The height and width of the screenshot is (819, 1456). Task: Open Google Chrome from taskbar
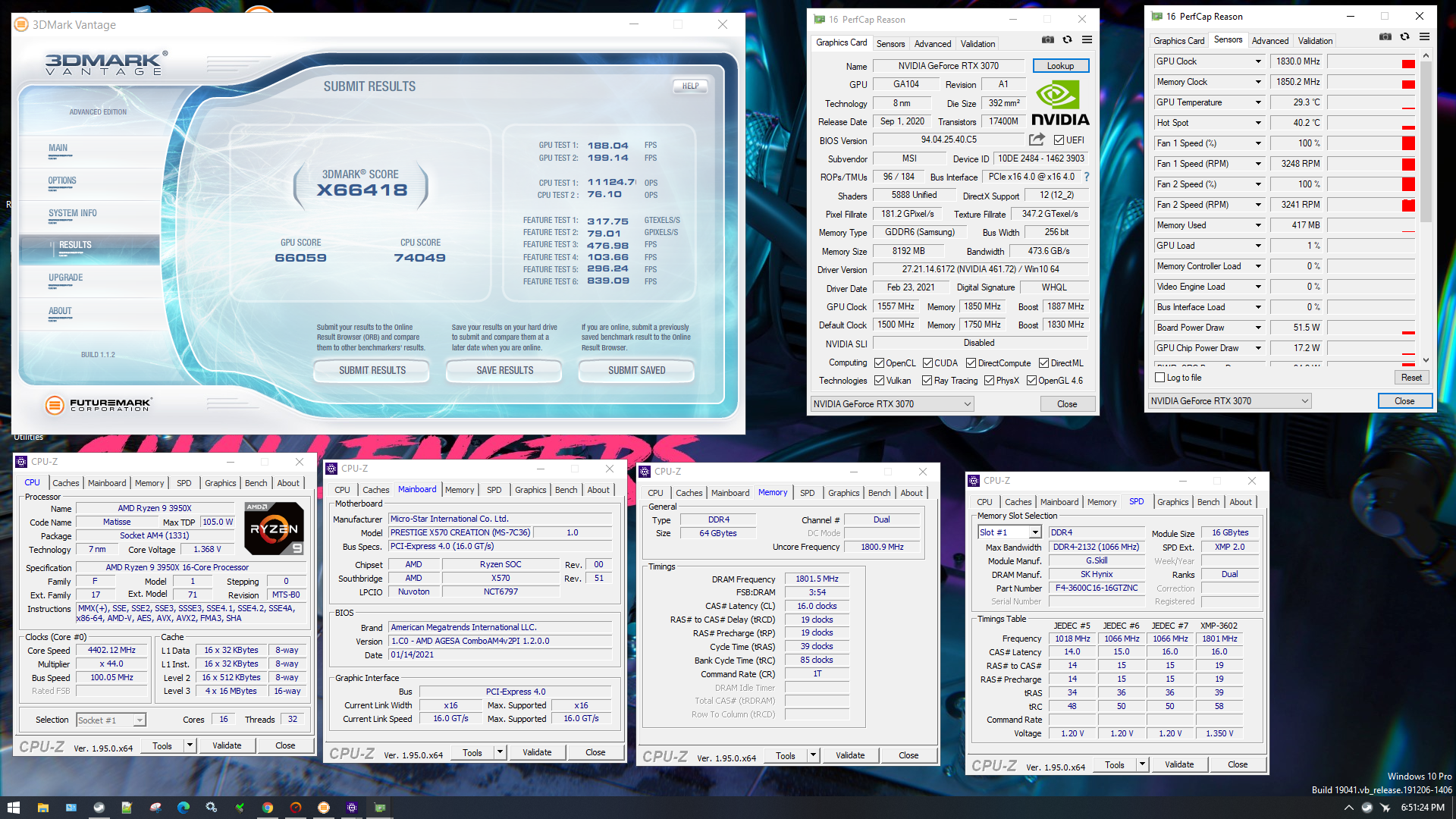coord(268,808)
